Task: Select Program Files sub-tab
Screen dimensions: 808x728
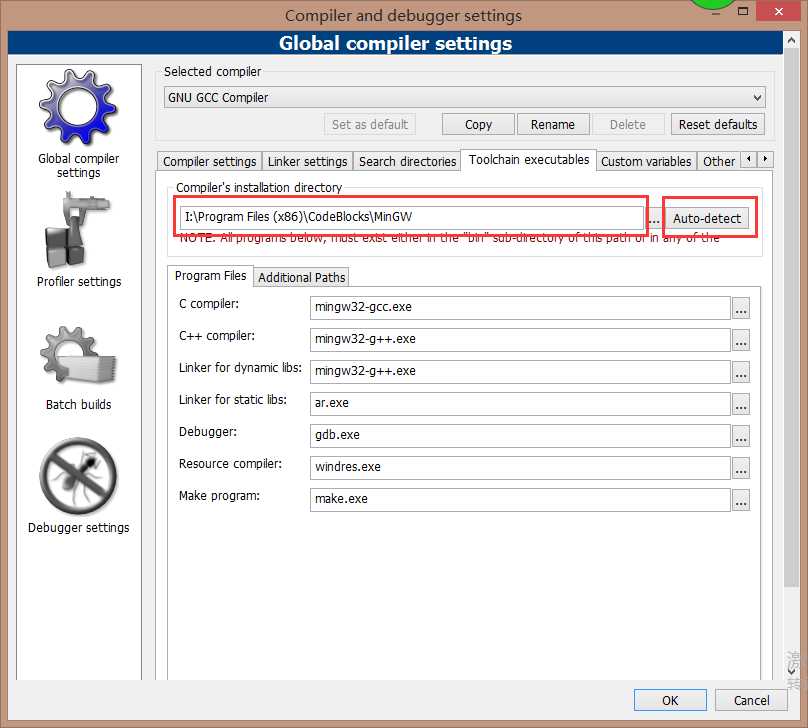Action: click(x=210, y=276)
